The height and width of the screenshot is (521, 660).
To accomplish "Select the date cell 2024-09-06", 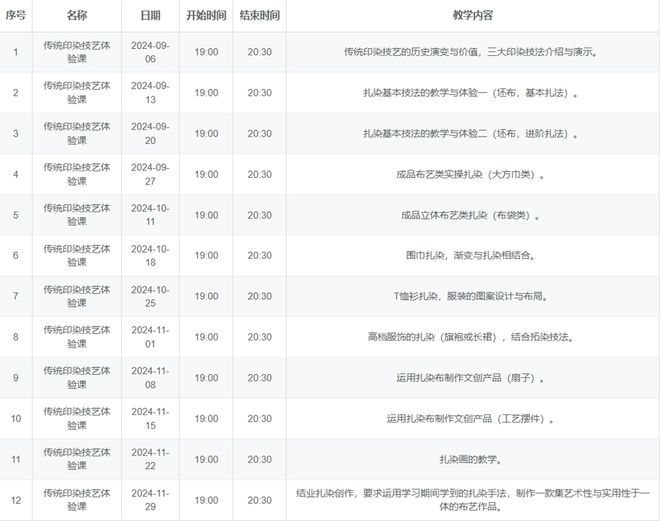I will (150, 52).
